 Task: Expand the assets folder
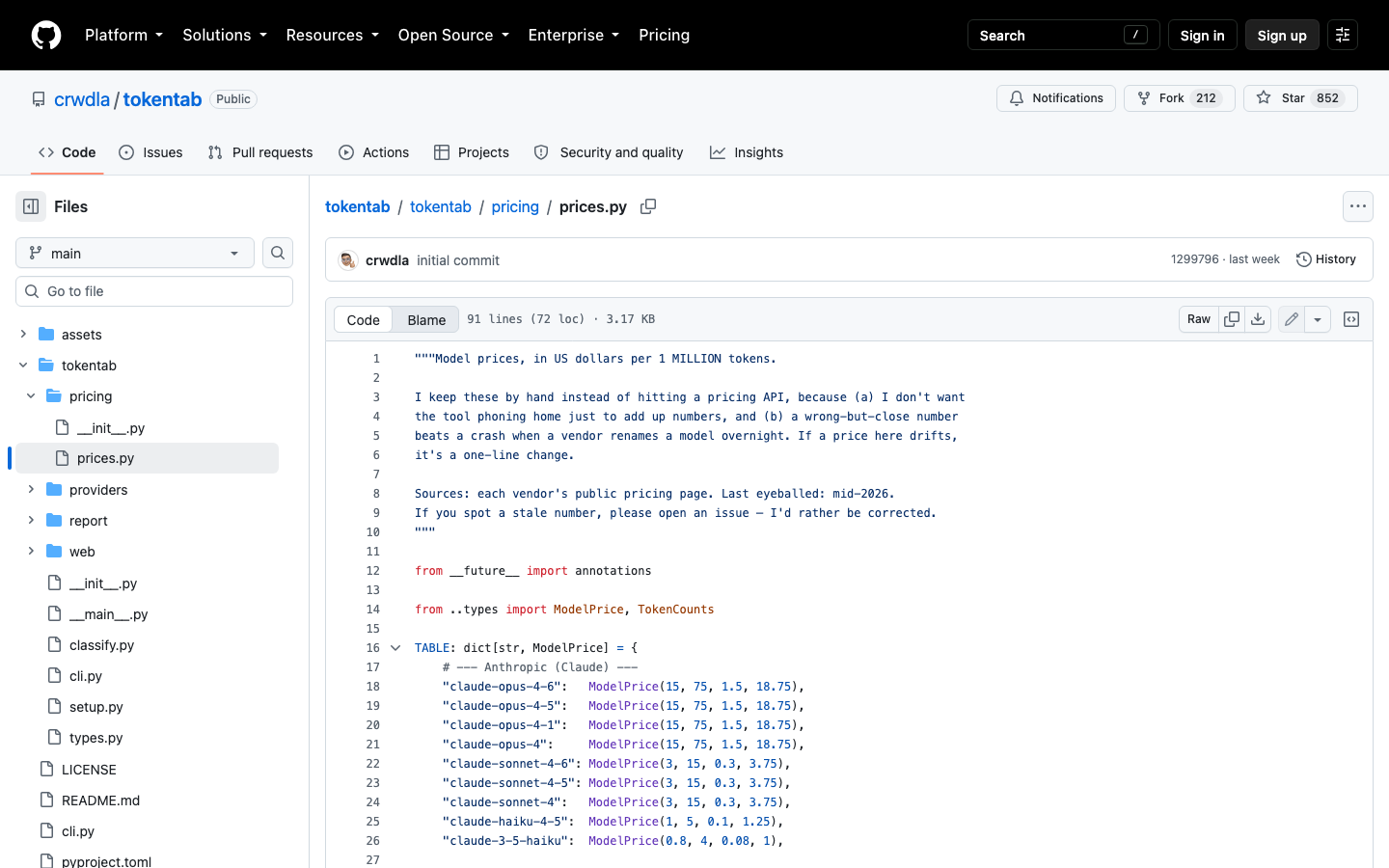[x=23, y=335]
